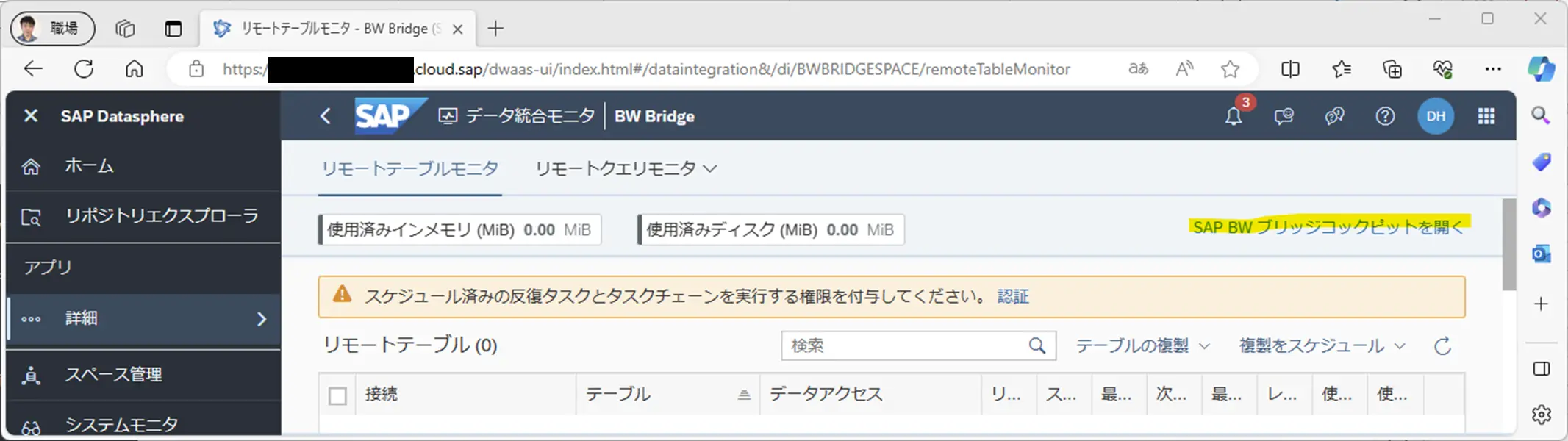Open a new browser tab

pos(495,29)
